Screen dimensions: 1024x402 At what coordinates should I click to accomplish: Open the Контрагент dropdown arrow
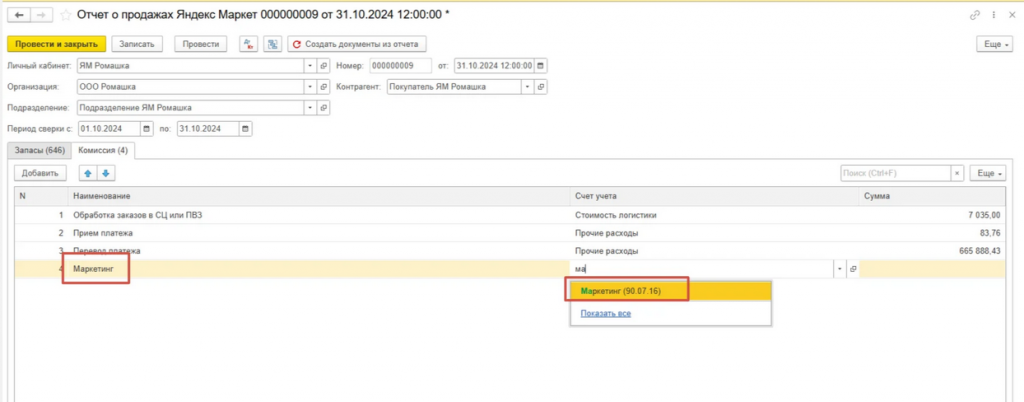click(x=525, y=86)
